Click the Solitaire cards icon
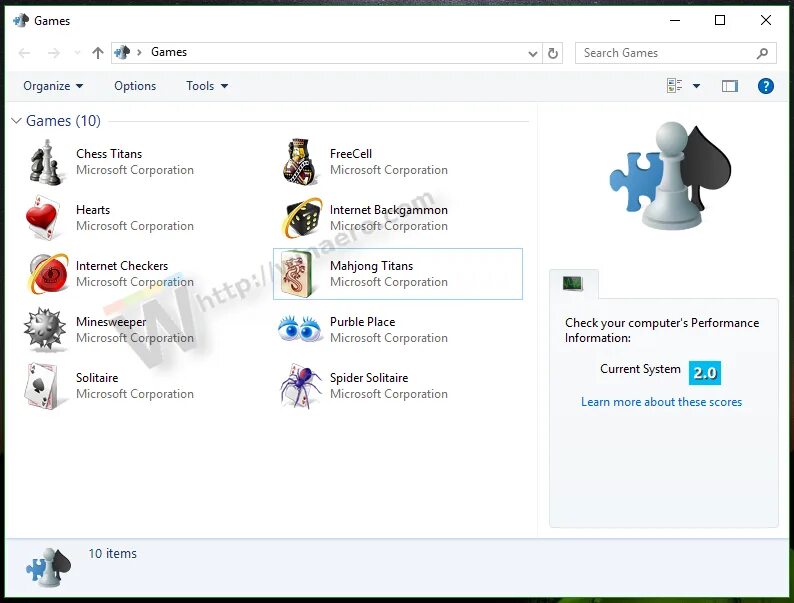The height and width of the screenshot is (603, 794). click(x=43, y=386)
